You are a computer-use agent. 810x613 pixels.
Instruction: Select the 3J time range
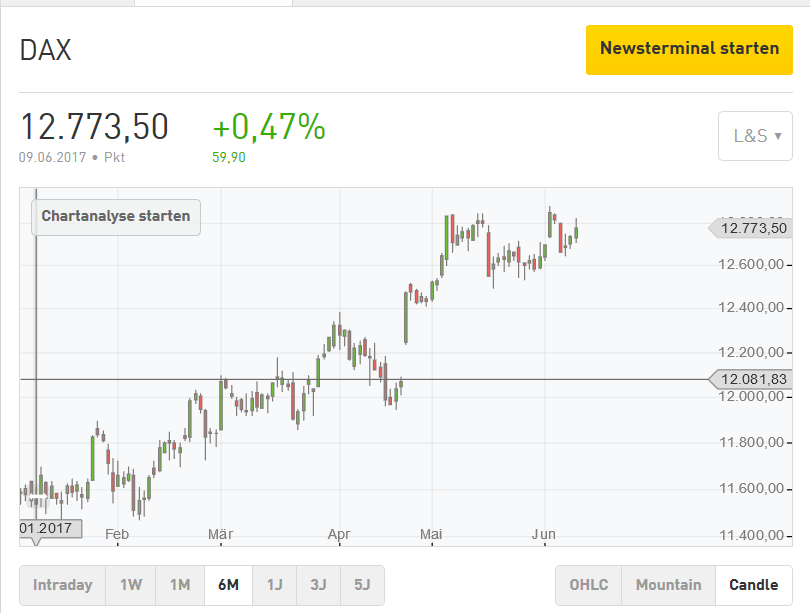(317, 585)
